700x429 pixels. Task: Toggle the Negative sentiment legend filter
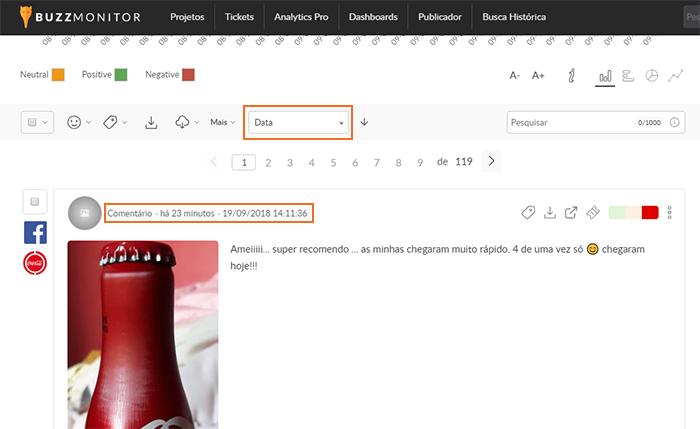tap(188, 75)
